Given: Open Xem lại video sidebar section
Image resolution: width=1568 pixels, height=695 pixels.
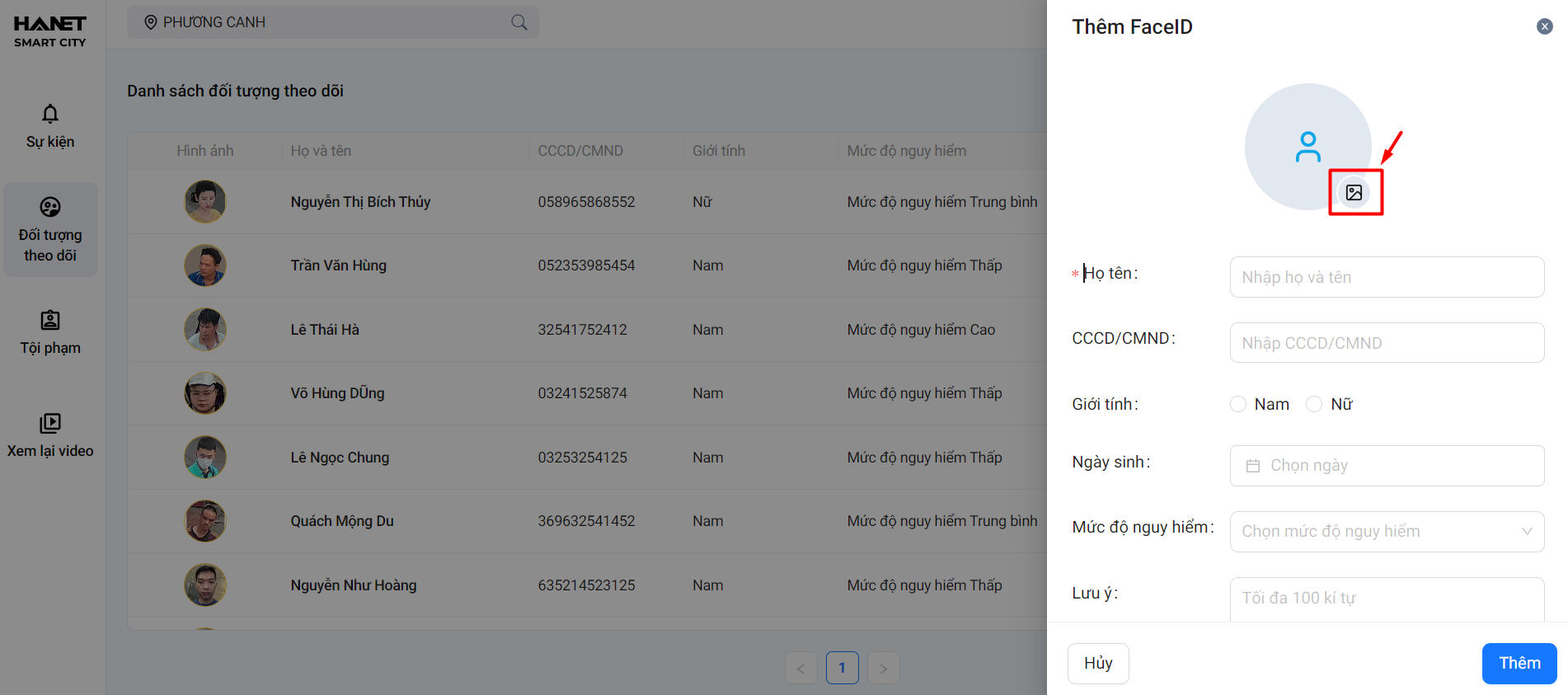Looking at the screenshot, I should [50, 435].
